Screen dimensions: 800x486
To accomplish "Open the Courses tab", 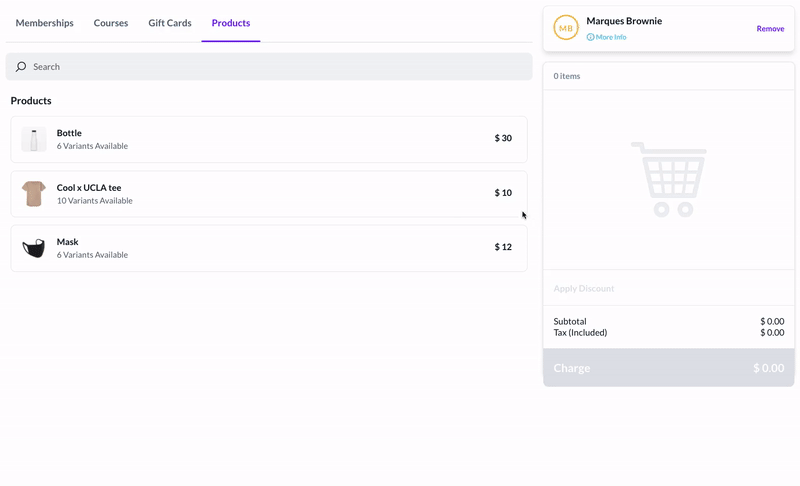I will coord(111,23).
